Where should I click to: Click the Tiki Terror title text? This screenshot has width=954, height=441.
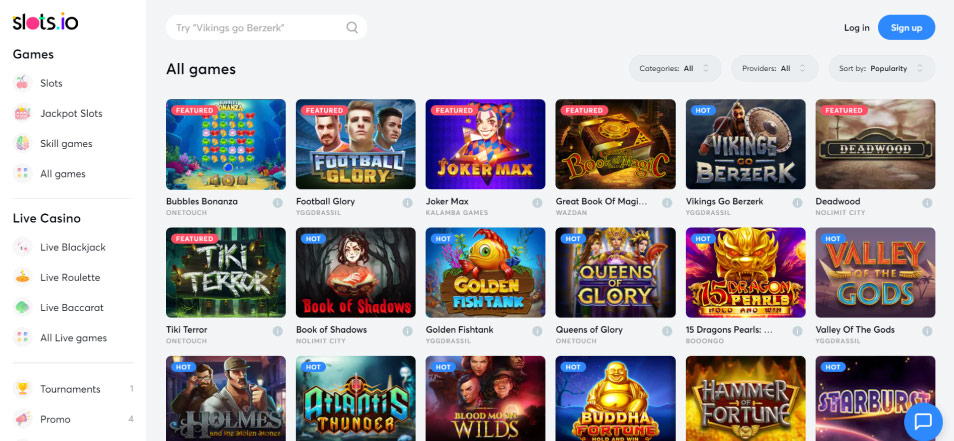tap(187, 330)
